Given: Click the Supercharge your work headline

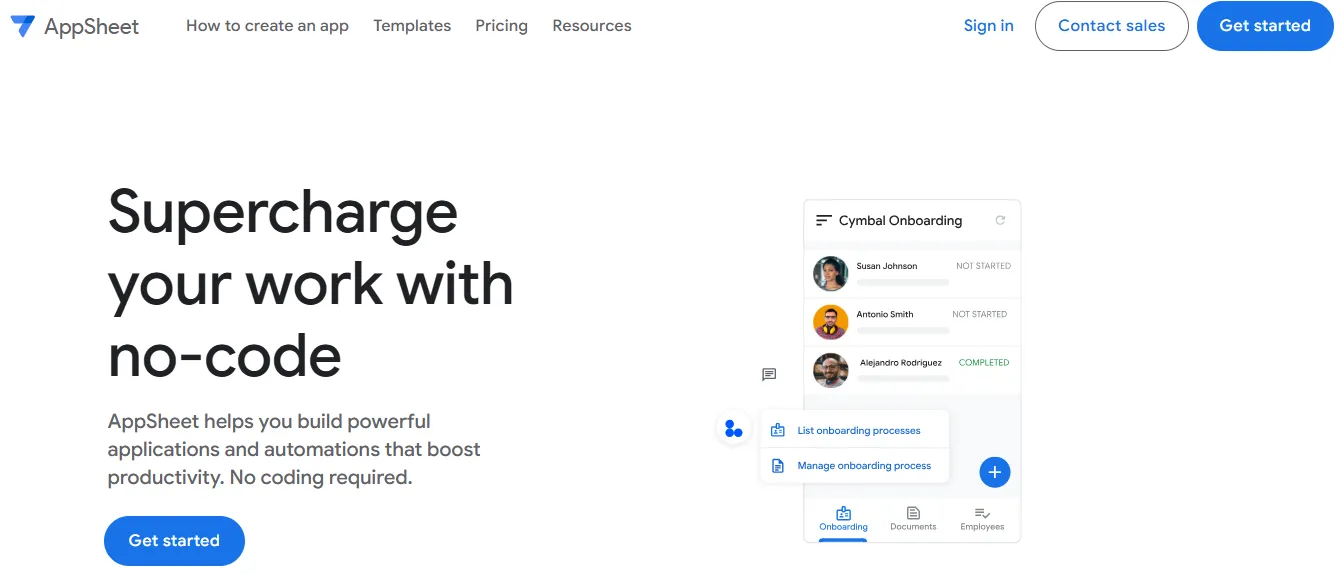Looking at the screenshot, I should [310, 284].
